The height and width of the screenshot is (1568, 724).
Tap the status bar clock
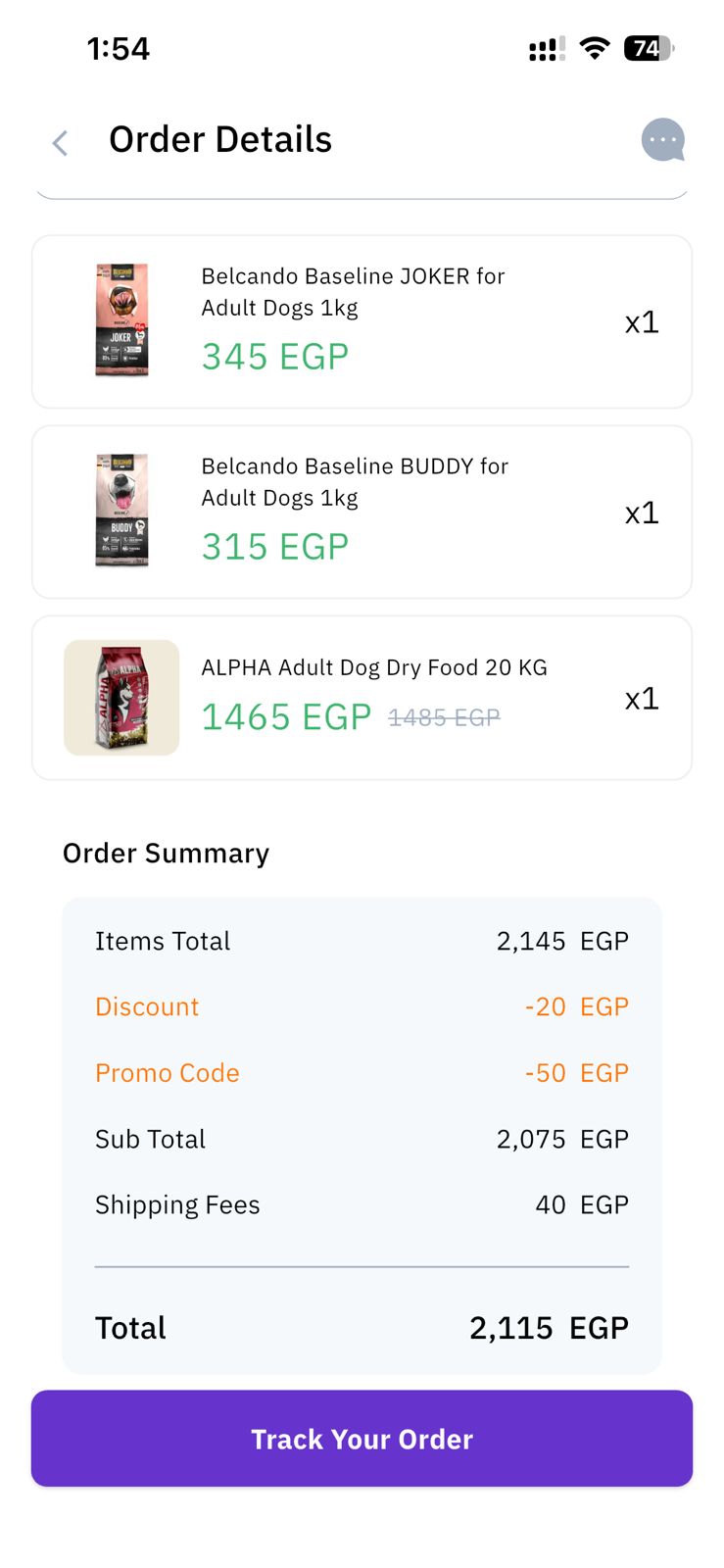tap(119, 49)
